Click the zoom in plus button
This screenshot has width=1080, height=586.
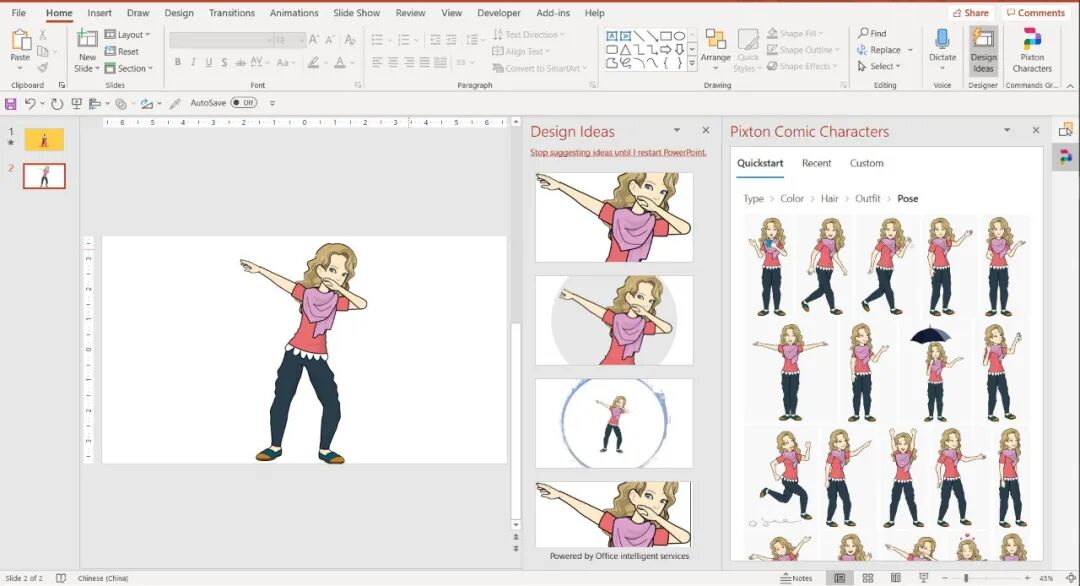[1027, 578]
